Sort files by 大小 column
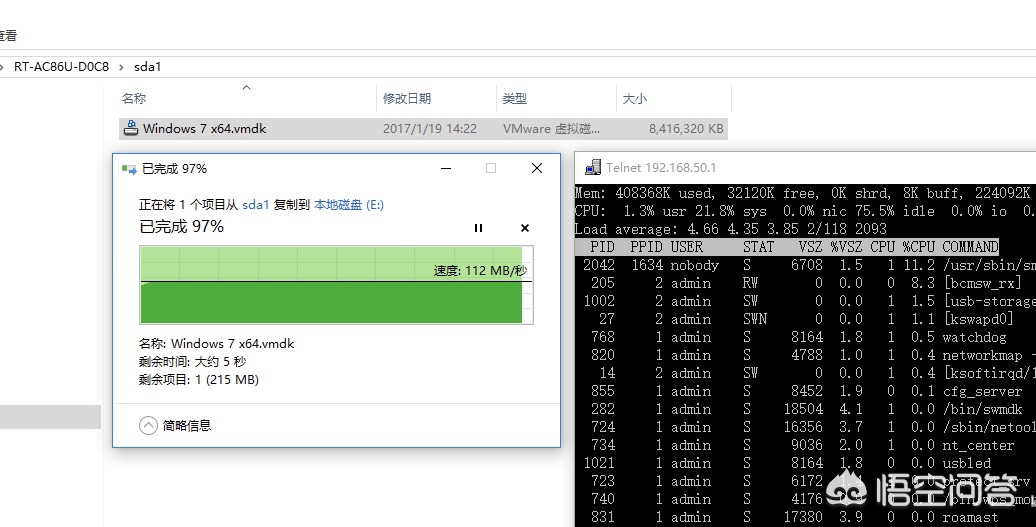1036x527 pixels. click(635, 98)
